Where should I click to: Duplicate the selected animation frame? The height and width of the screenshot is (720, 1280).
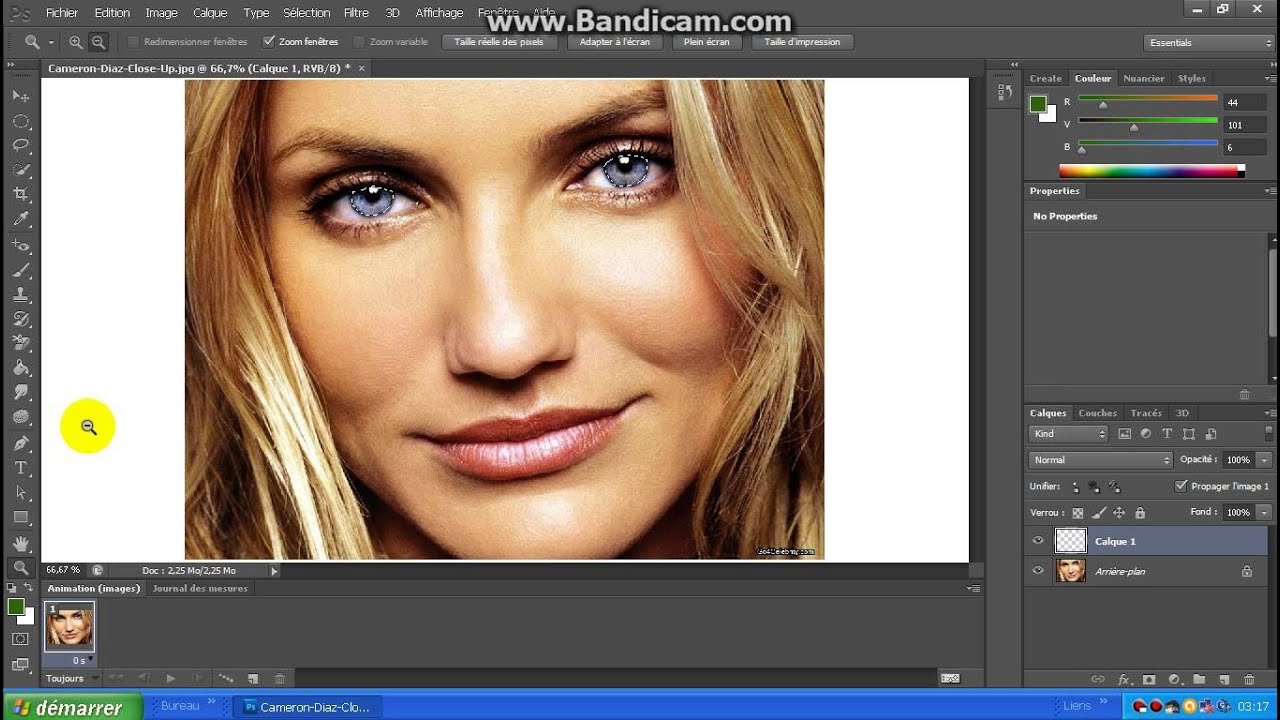(253, 678)
